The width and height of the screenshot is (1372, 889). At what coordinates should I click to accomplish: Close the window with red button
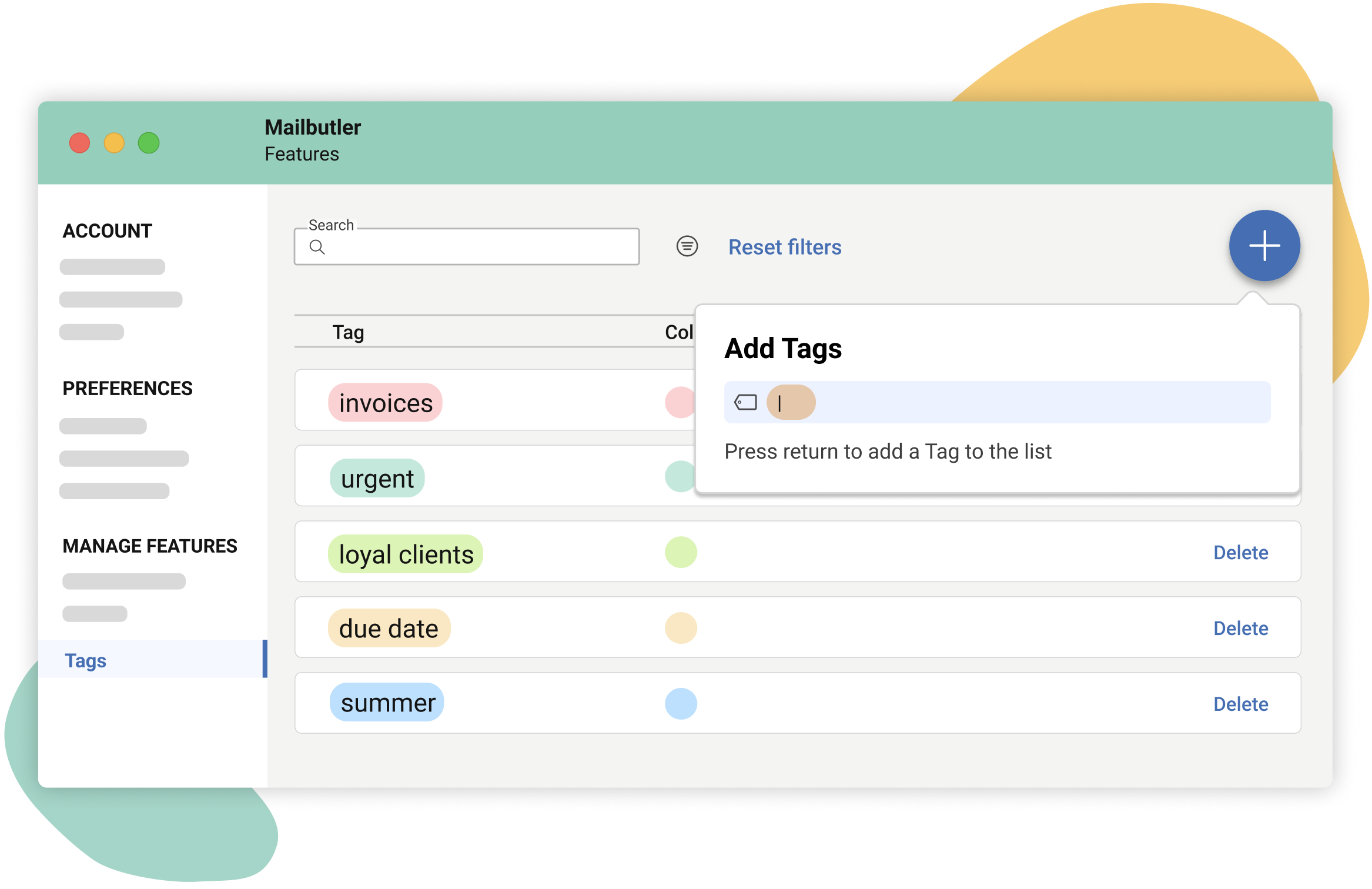tap(79, 143)
